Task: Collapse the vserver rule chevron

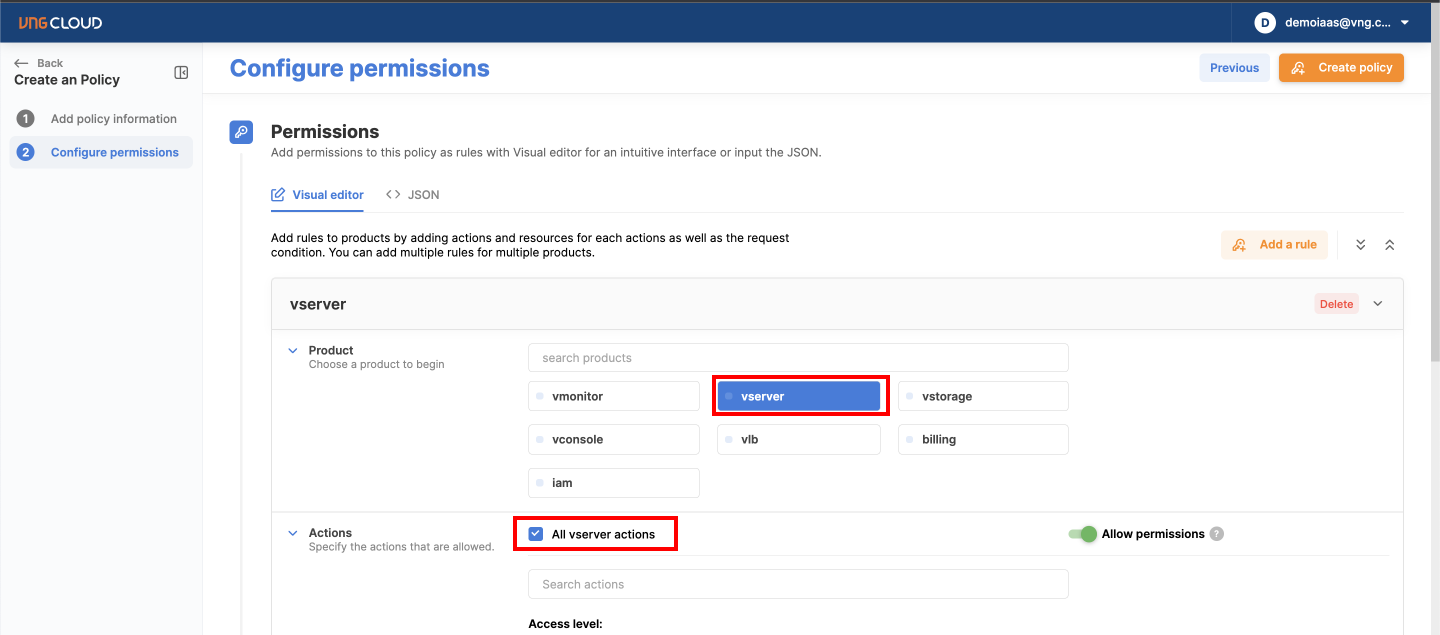Action: [x=1378, y=304]
